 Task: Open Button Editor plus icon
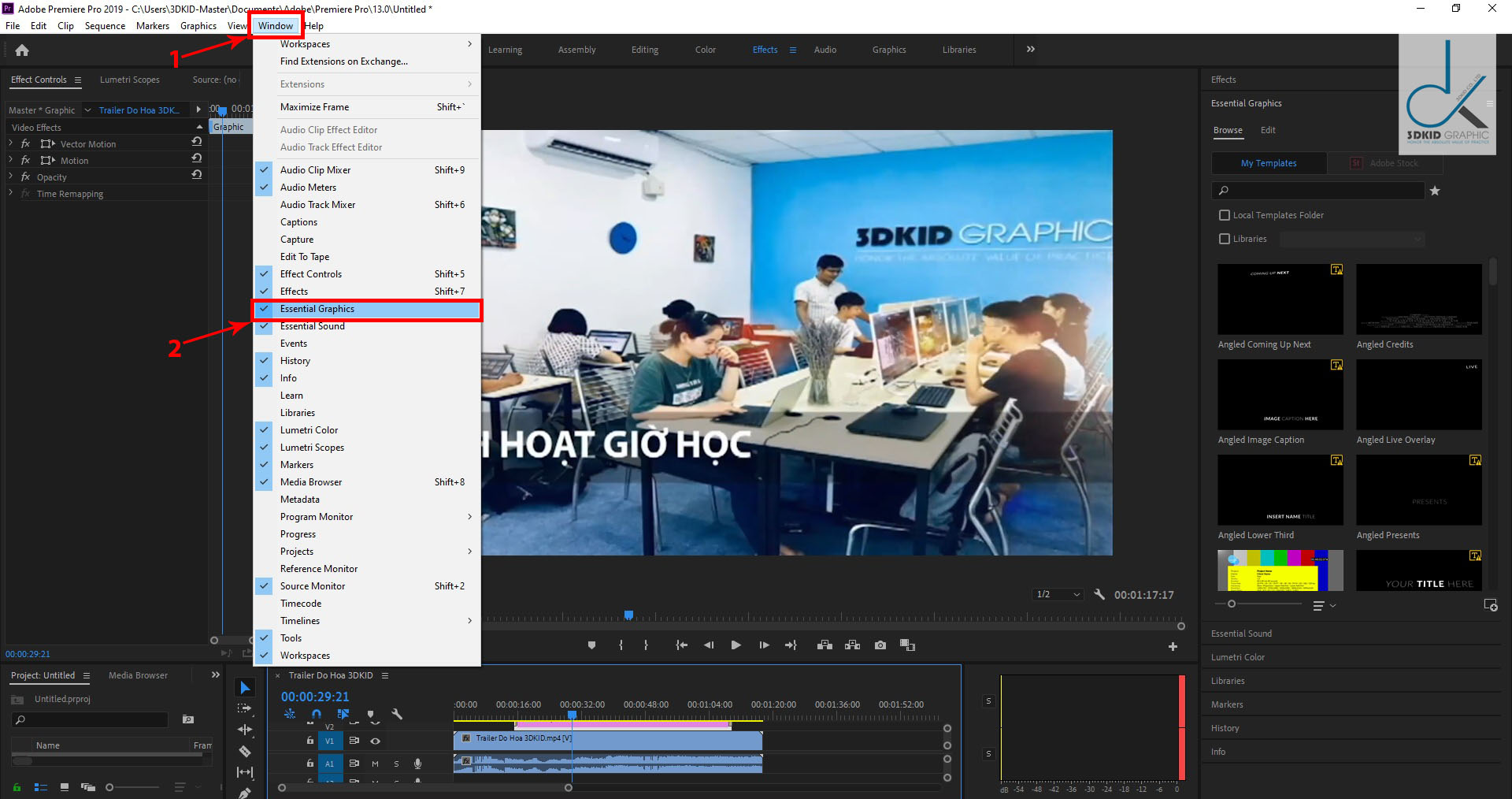[x=1173, y=646]
